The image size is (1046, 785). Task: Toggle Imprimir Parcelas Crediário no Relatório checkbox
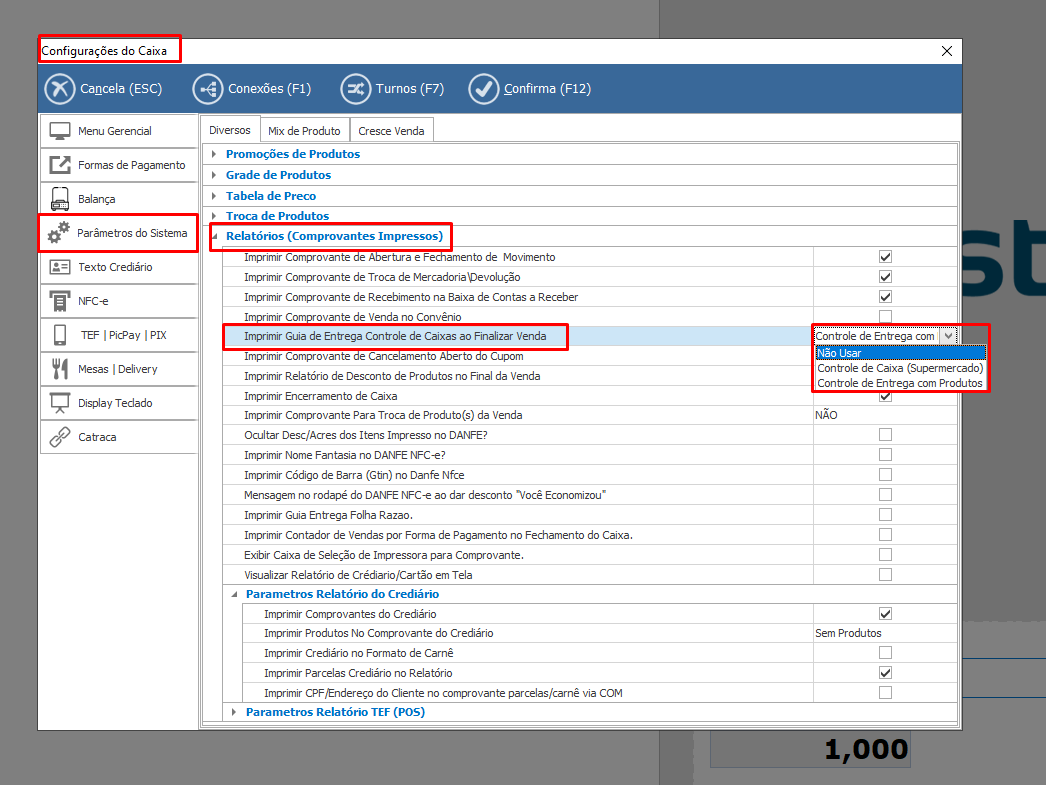coord(885,673)
